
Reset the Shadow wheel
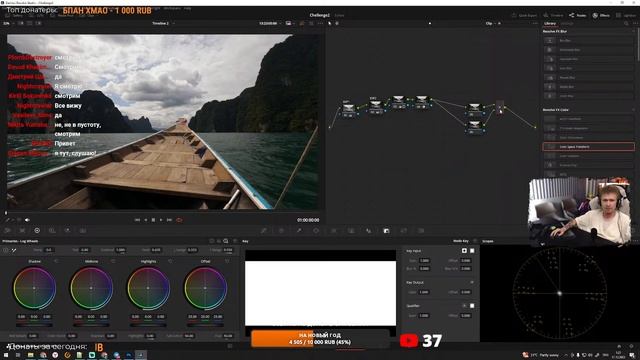point(56,261)
